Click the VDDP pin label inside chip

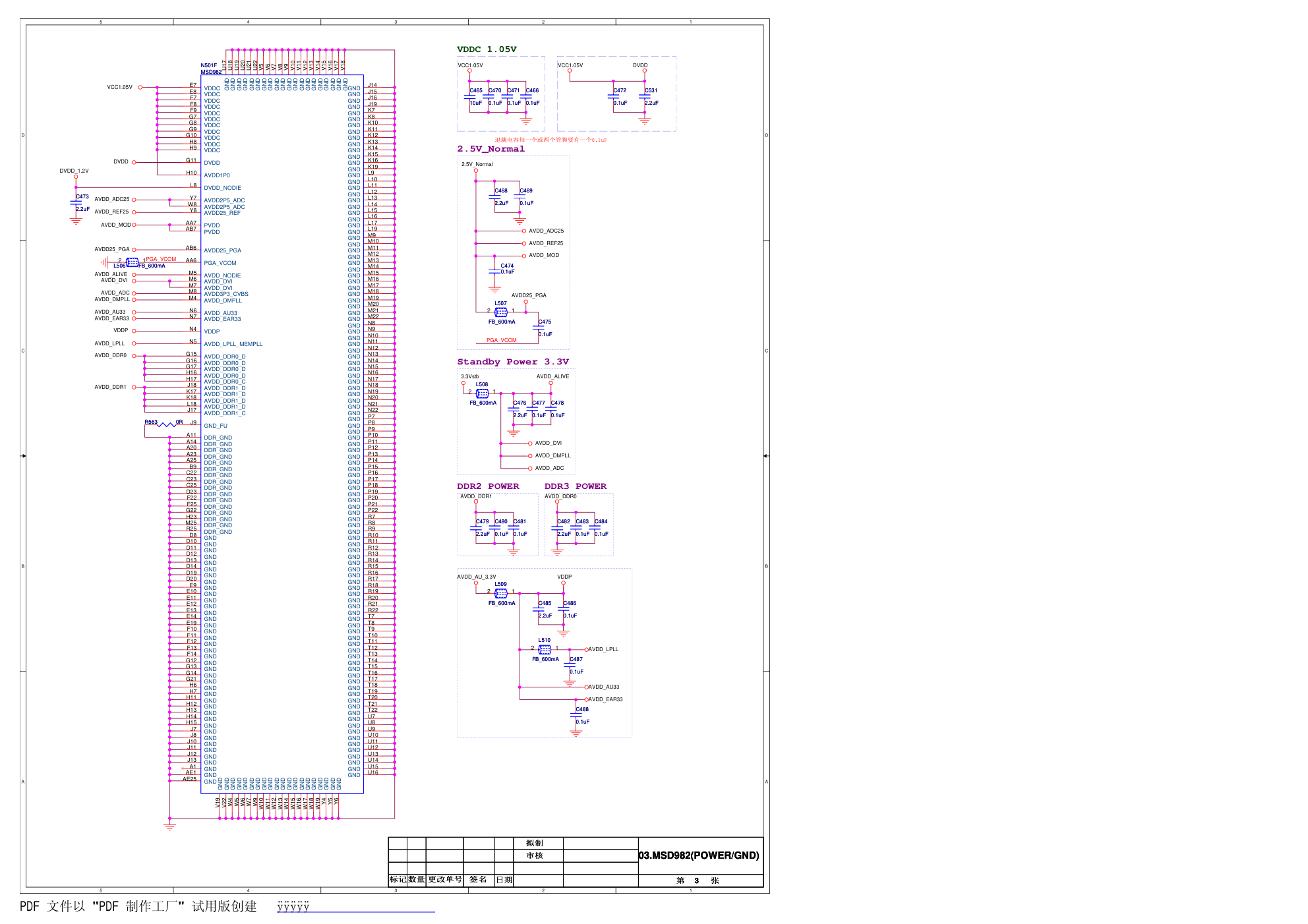coord(212,332)
